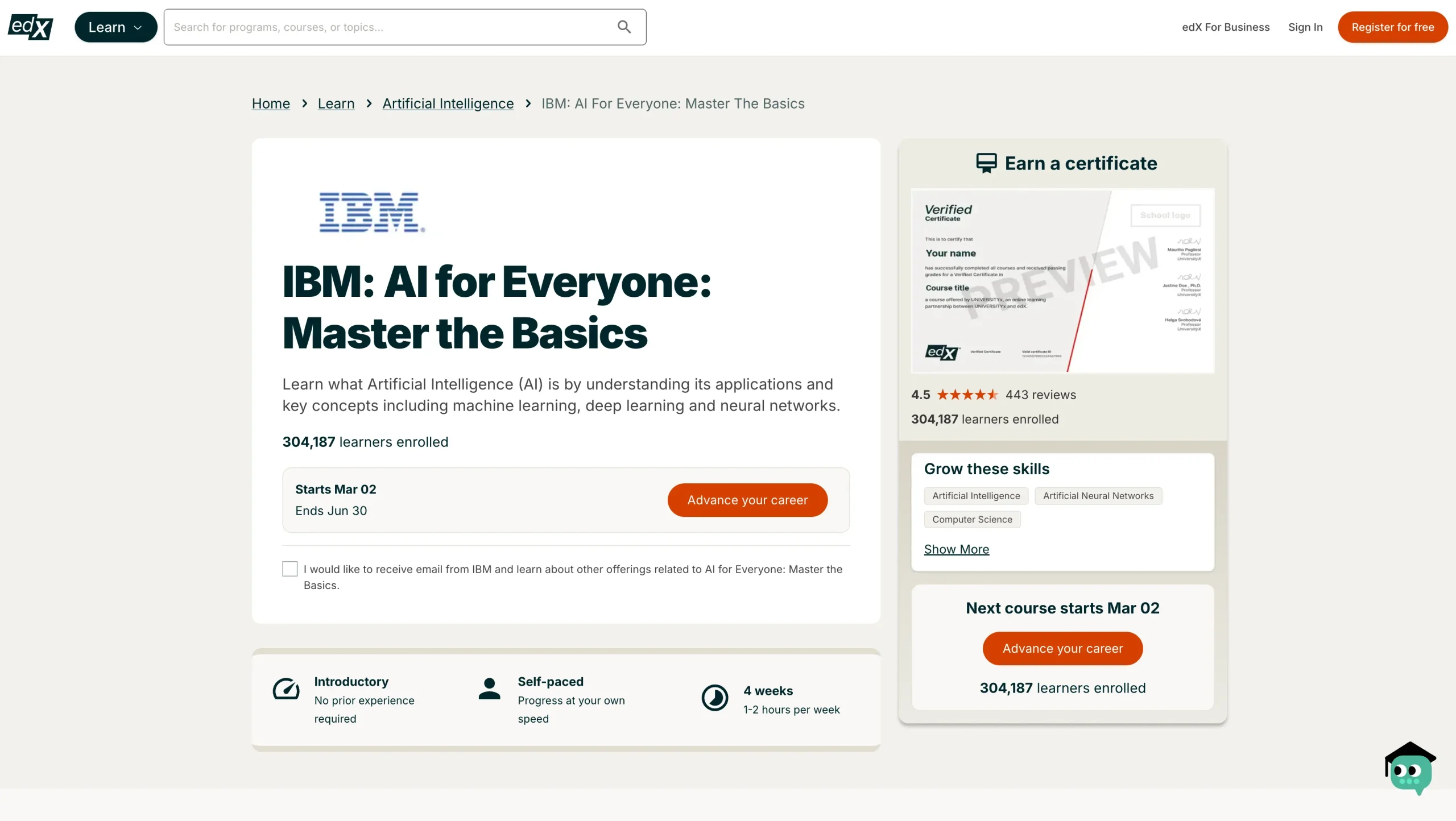Click the IBM logo
This screenshot has height=821, width=1456.
[372, 212]
